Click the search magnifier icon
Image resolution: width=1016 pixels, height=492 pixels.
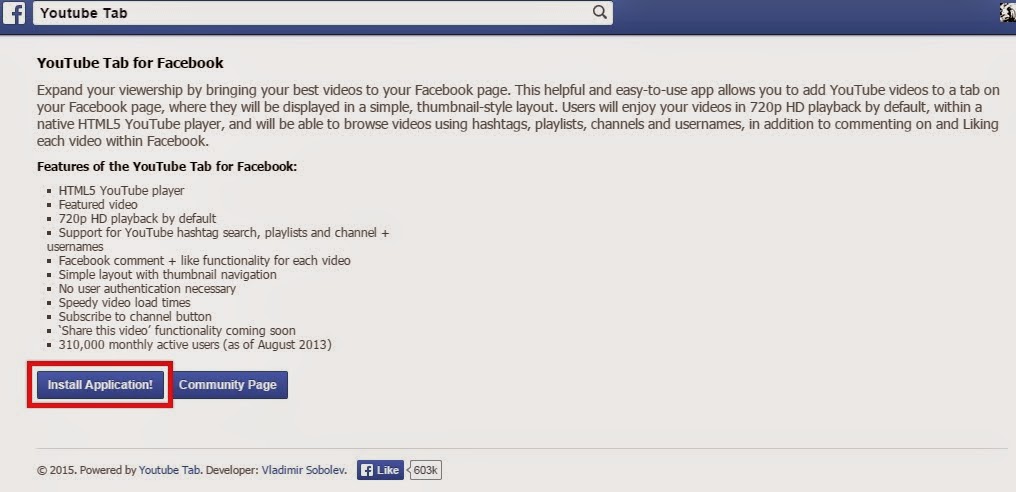pos(600,12)
